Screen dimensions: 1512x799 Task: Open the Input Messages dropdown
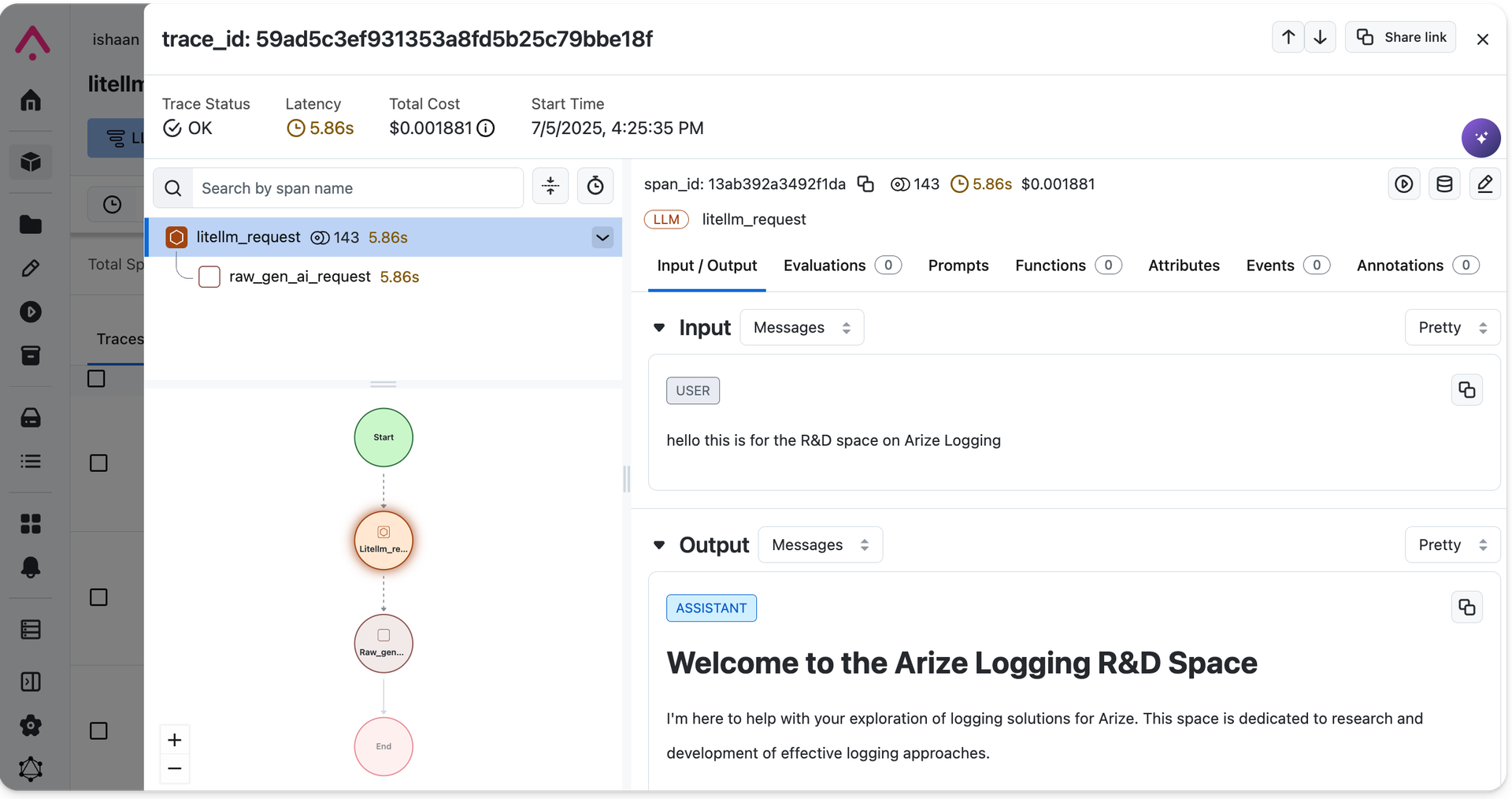coord(802,327)
